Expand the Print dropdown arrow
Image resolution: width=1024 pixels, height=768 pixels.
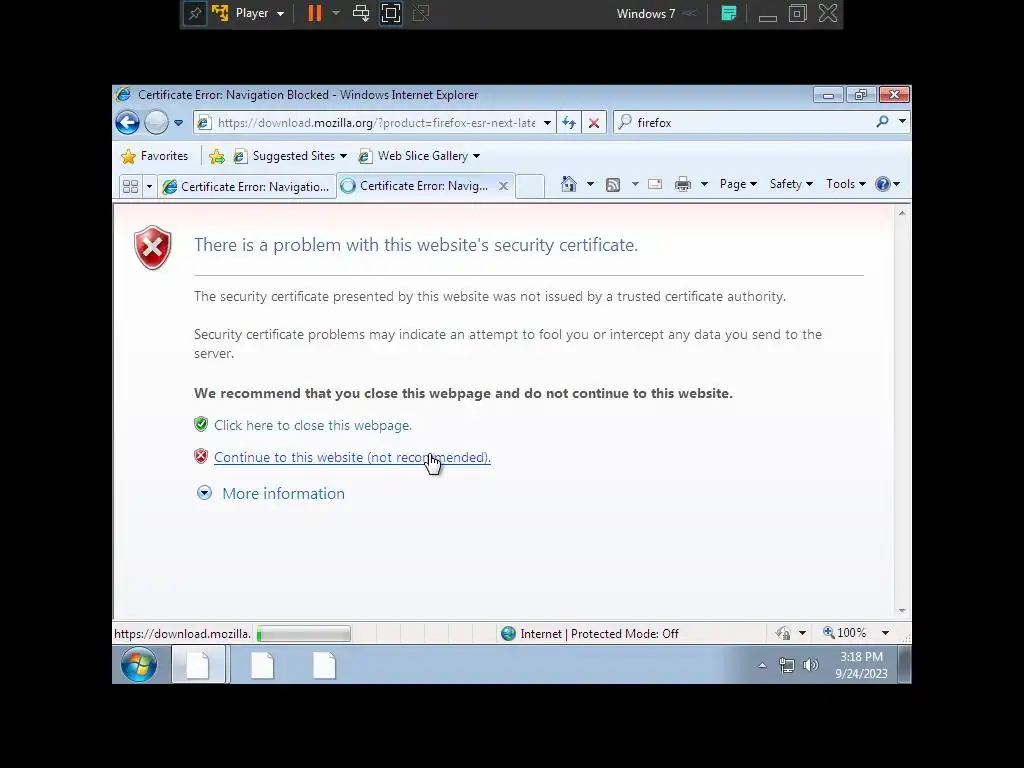(x=704, y=184)
